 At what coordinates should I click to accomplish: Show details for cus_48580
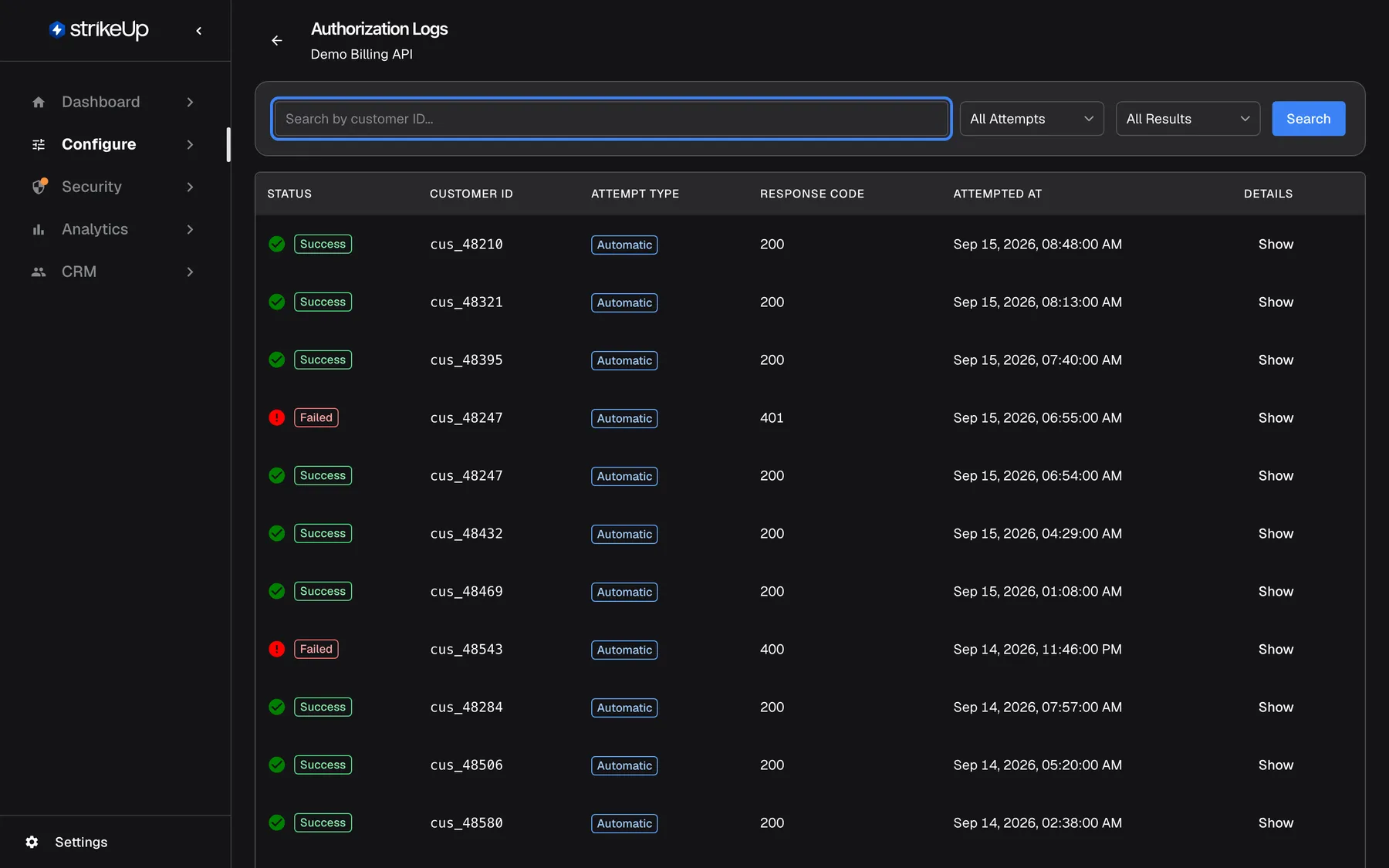click(x=1276, y=823)
